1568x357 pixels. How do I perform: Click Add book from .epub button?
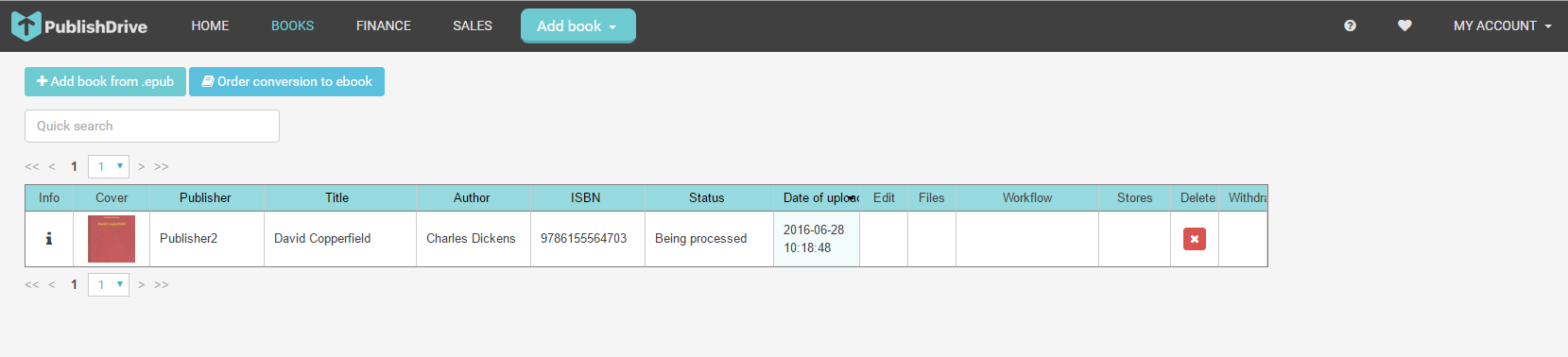point(105,81)
